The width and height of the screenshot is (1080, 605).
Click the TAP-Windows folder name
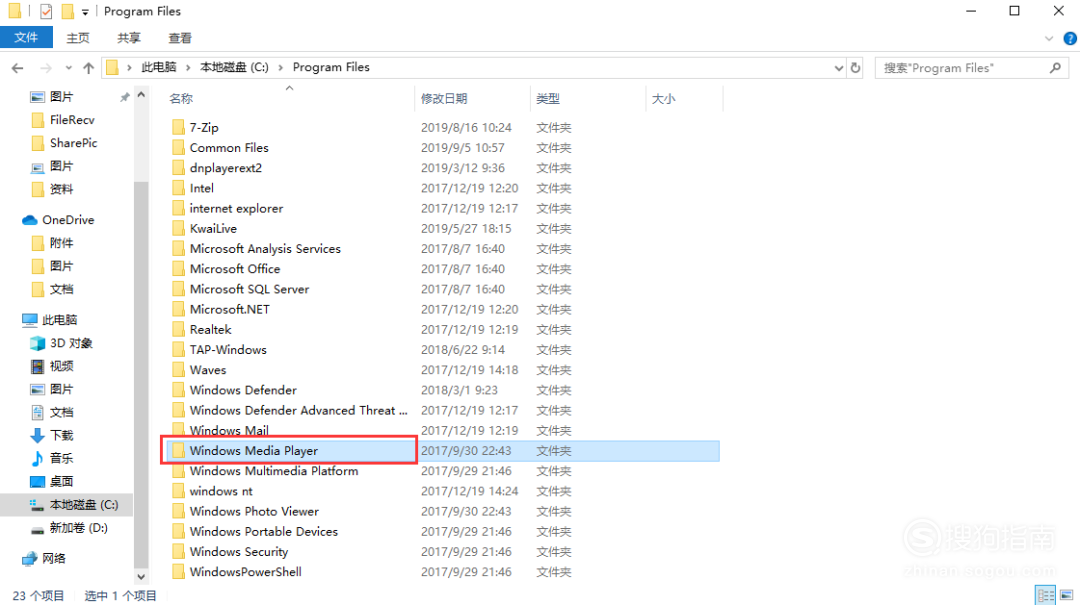point(228,349)
